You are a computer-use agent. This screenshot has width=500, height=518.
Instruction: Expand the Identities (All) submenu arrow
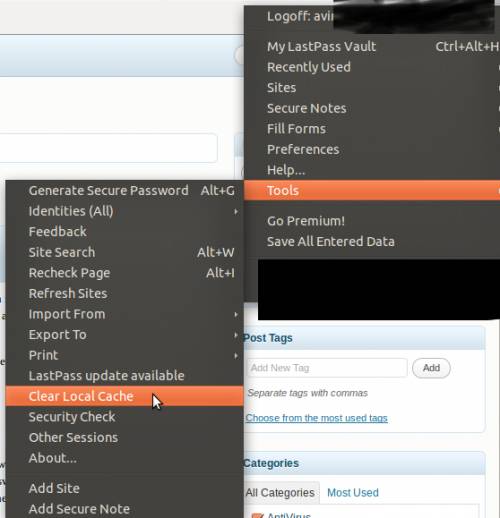[x=236, y=211]
